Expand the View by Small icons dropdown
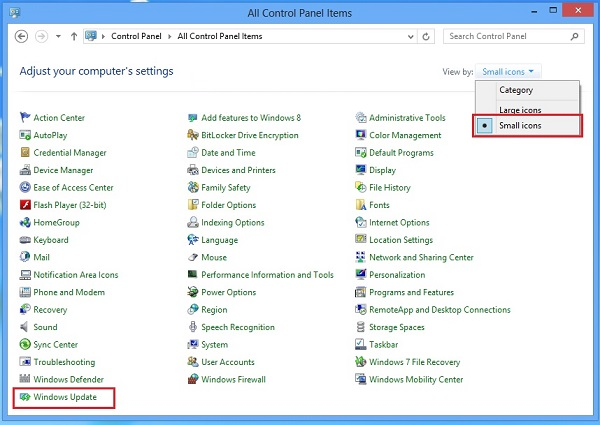 (x=509, y=72)
